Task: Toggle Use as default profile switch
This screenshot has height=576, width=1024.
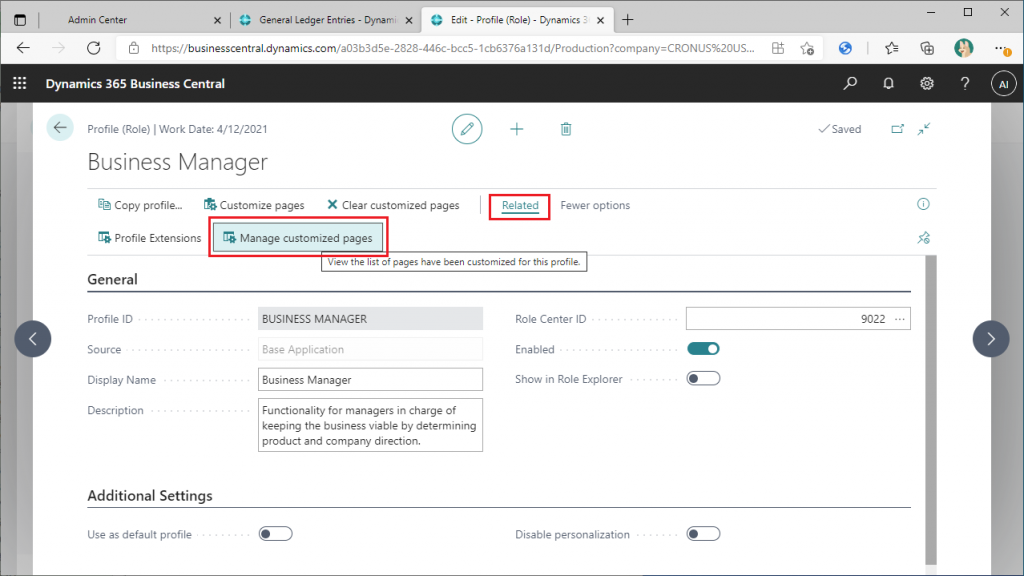Action: tap(276, 534)
